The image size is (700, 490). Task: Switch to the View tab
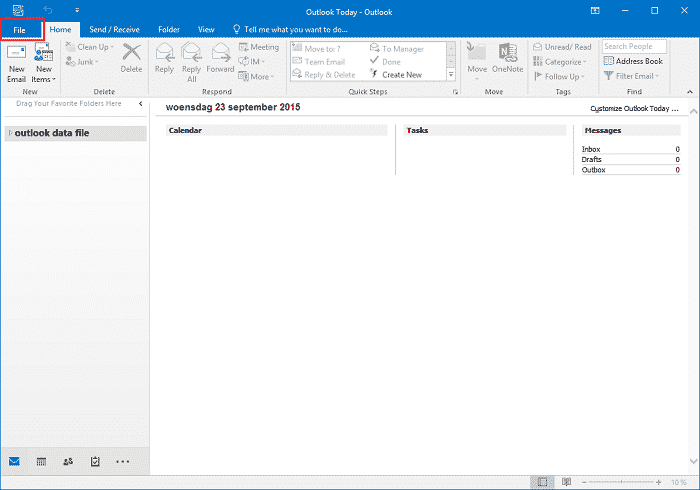(206, 29)
